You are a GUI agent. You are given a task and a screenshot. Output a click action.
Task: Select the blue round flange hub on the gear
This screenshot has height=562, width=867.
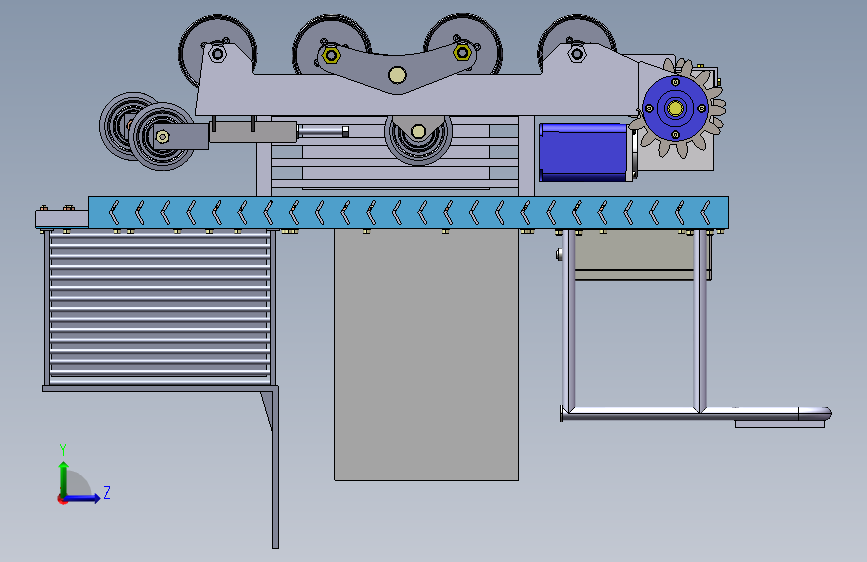tap(675, 108)
